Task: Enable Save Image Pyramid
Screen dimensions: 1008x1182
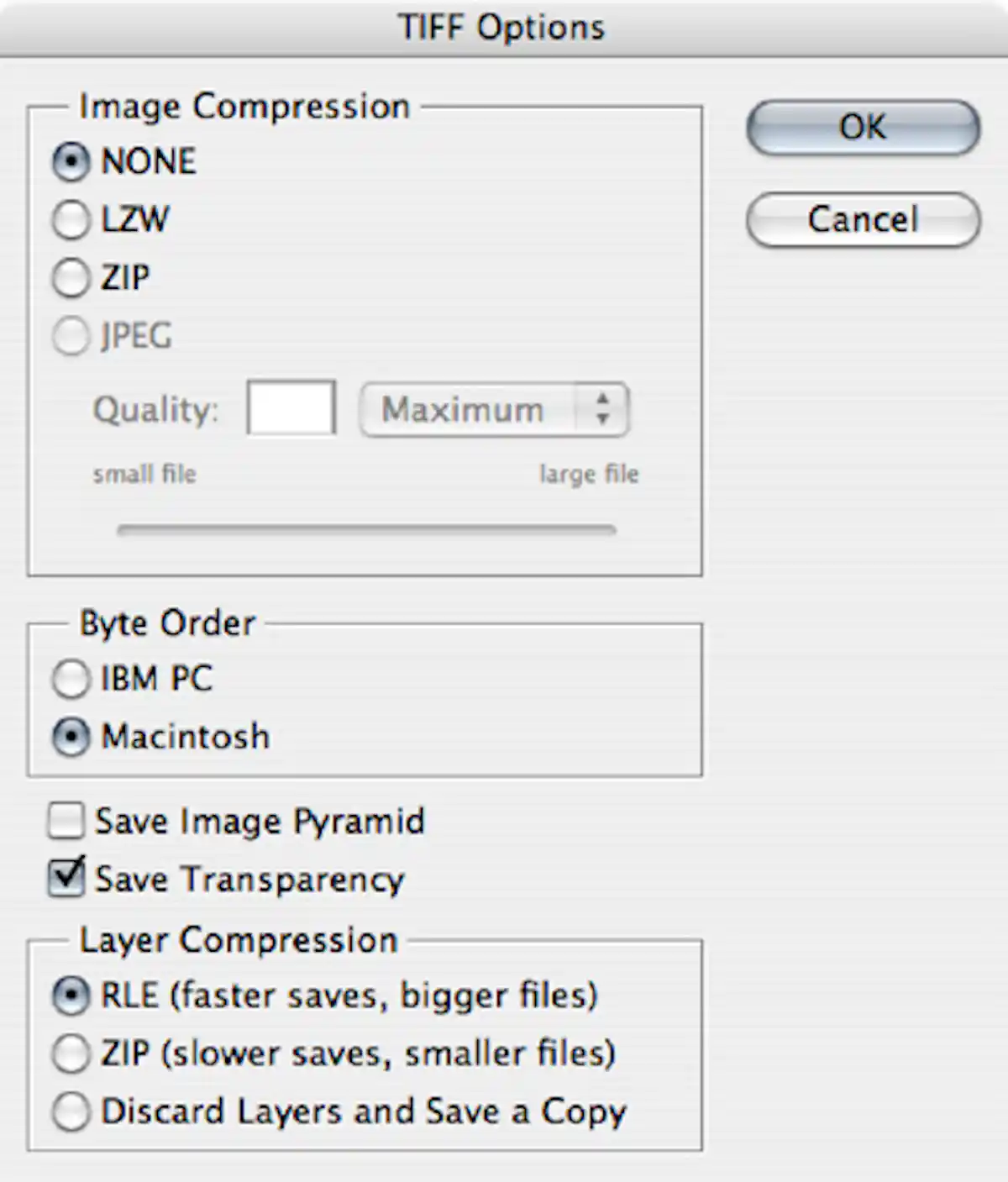Action: click(66, 821)
